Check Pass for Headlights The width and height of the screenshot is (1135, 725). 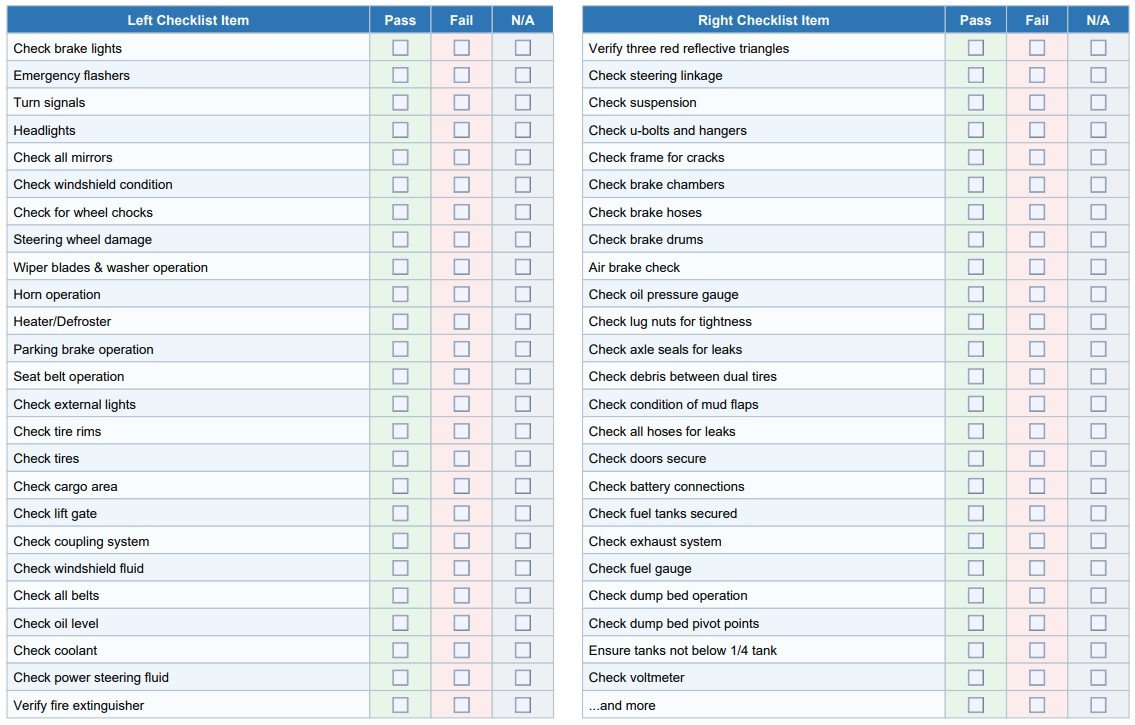coord(400,129)
